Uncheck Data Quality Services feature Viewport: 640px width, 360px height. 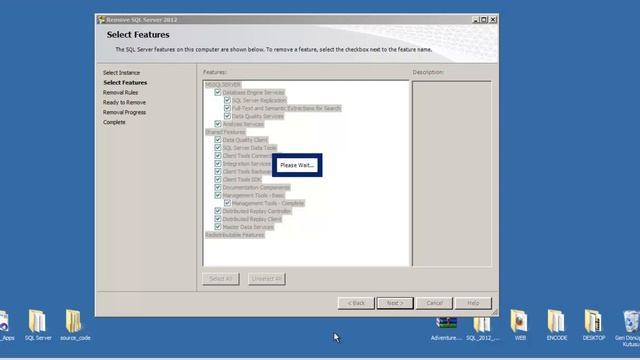tap(227, 116)
